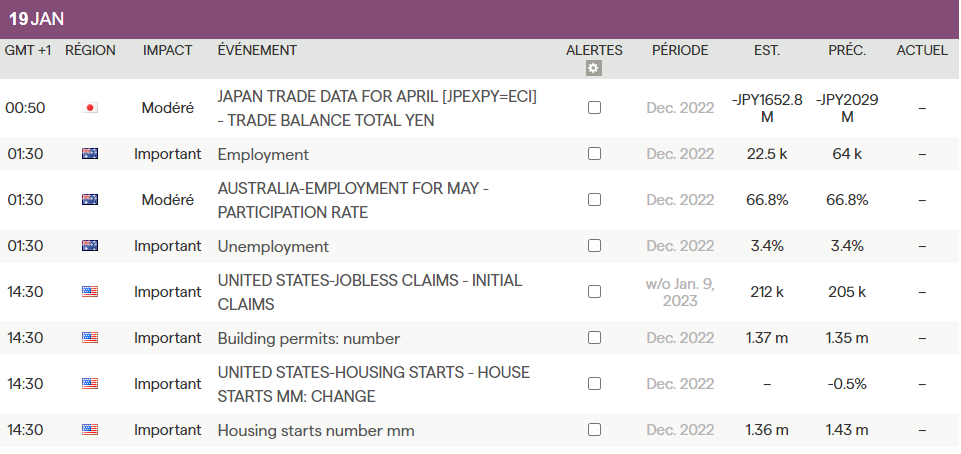
Task: Click Australia flag in Employment row
Action: tap(90, 154)
